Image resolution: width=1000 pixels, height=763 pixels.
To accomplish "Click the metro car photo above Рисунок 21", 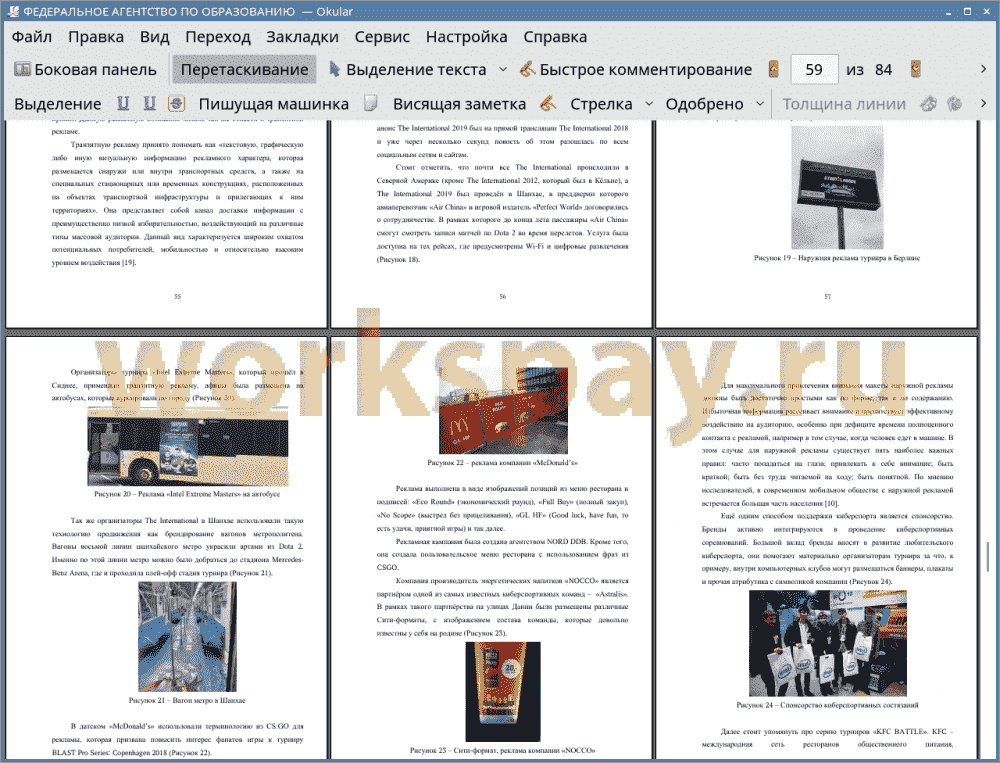I will tap(188, 637).
